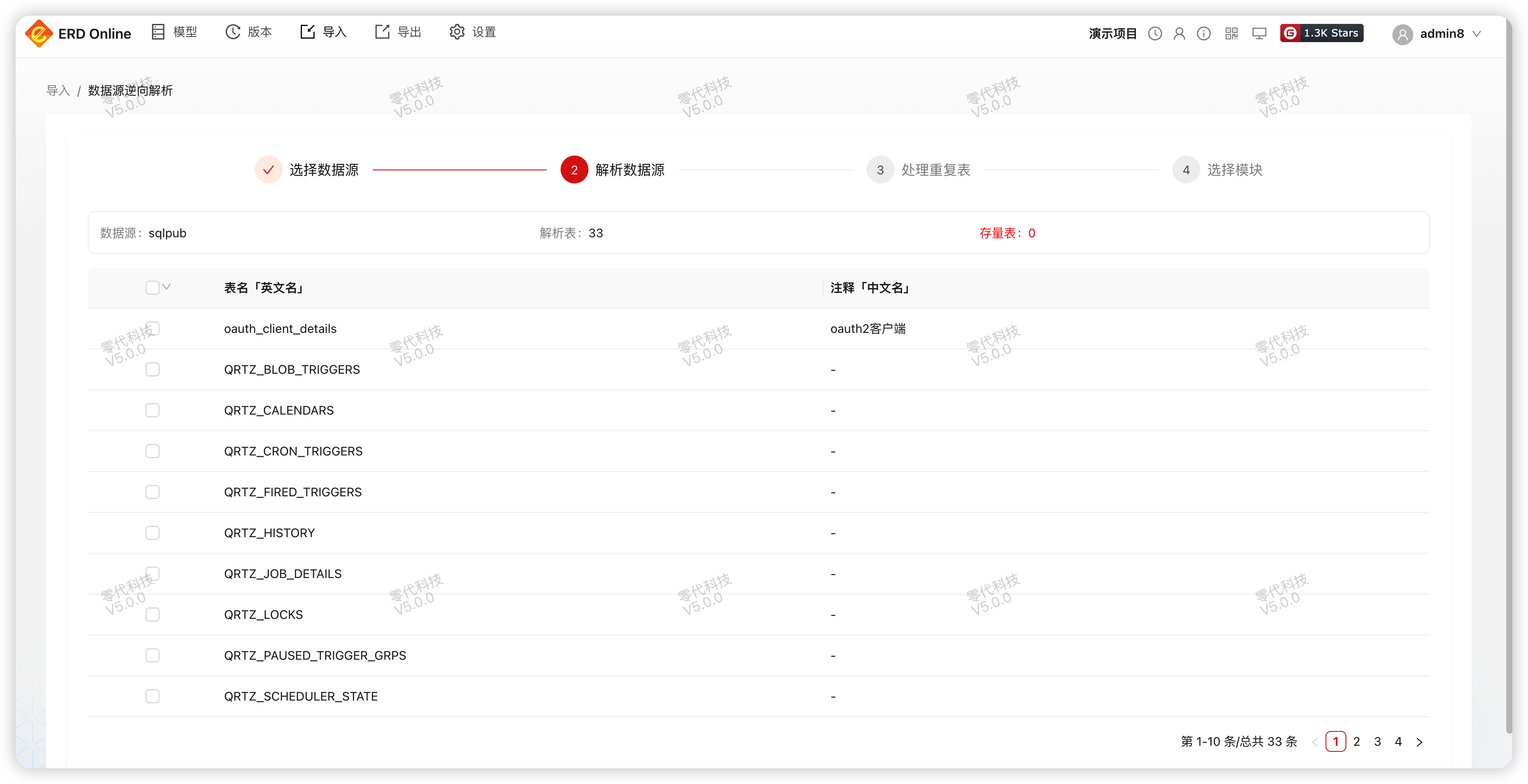Click the QRTZ_BLOB_TRIGGERS table name

[x=292, y=369]
